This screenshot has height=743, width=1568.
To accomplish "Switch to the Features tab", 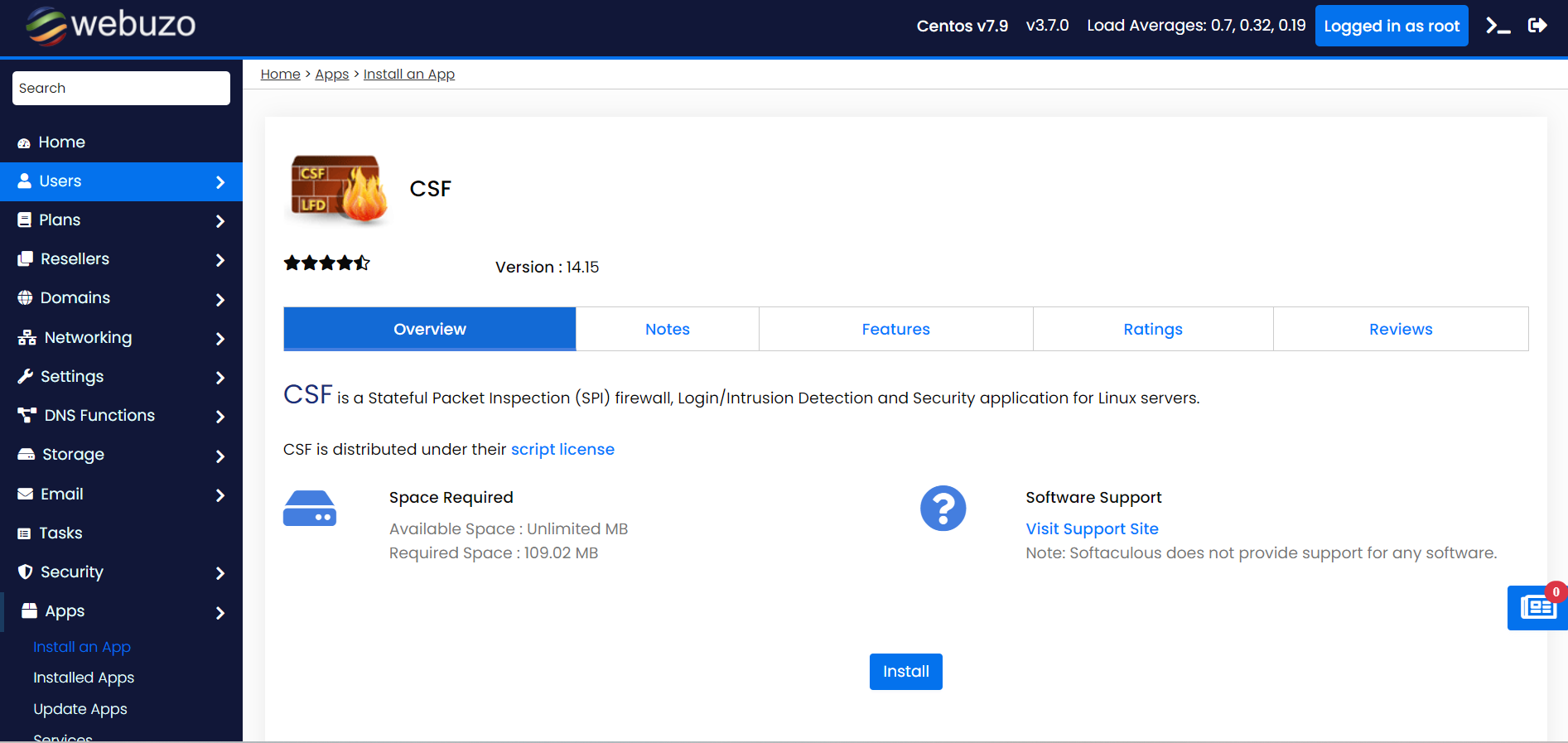I will coord(895,330).
